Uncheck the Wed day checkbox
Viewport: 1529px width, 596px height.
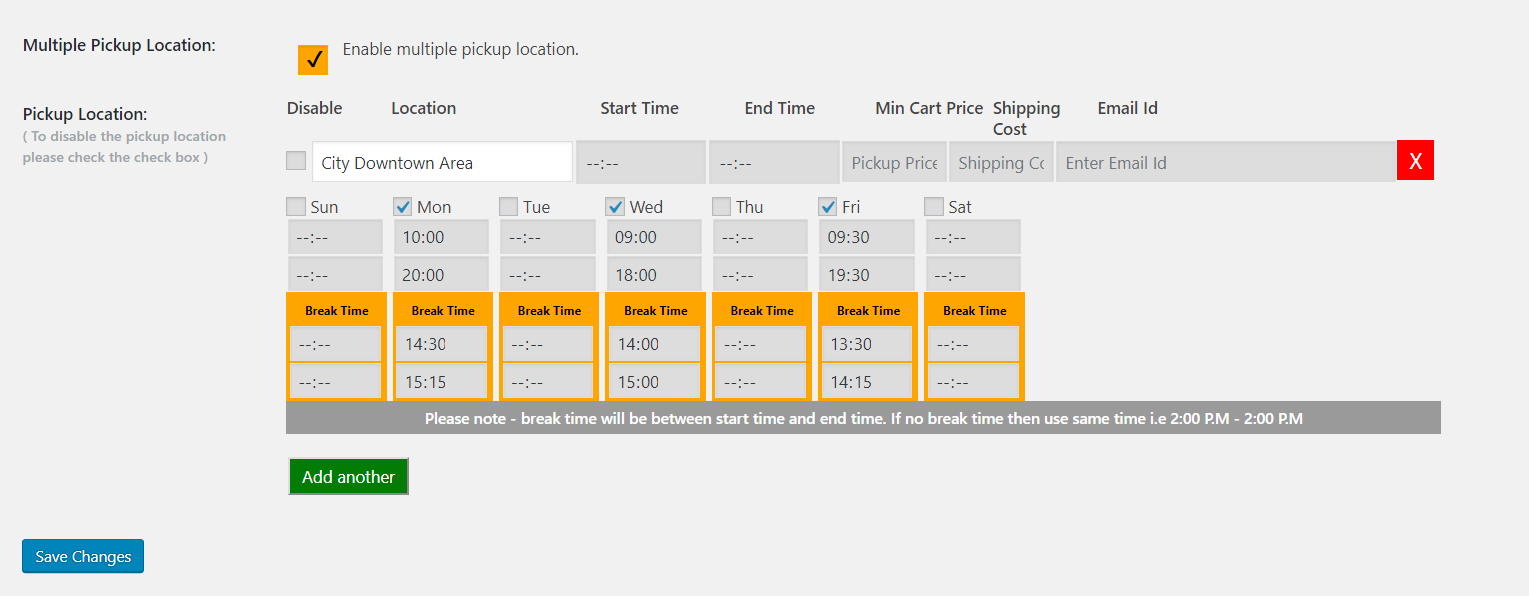pyautogui.click(x=616, y=206)
